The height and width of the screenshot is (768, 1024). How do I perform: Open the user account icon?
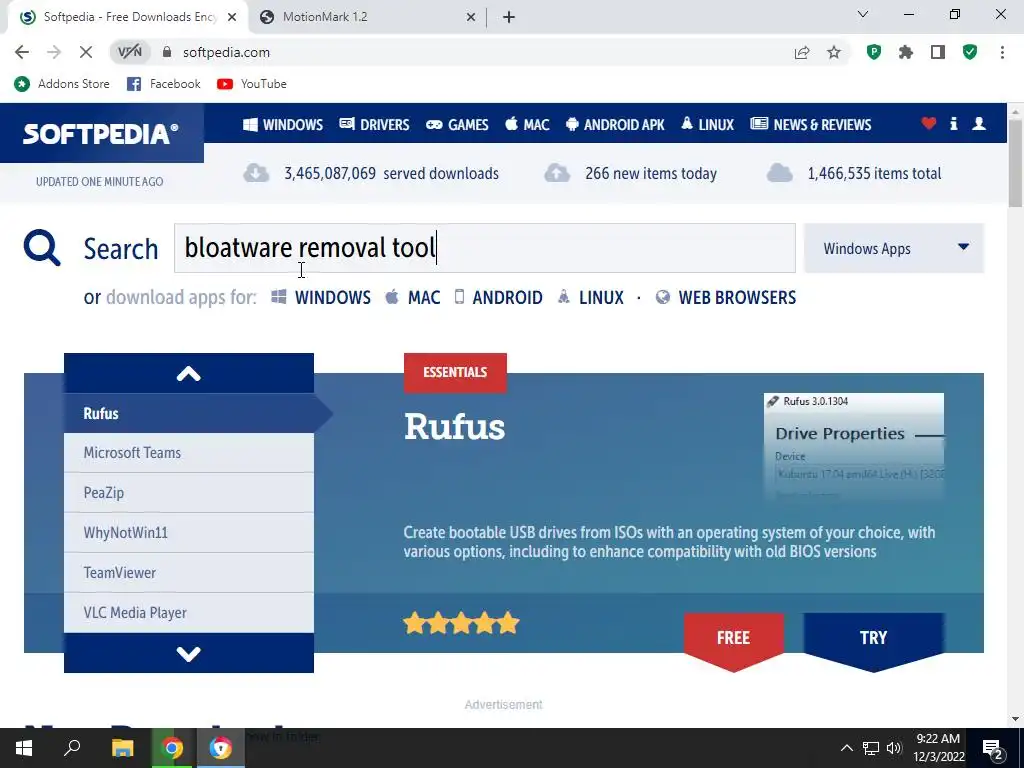(978, 123)
